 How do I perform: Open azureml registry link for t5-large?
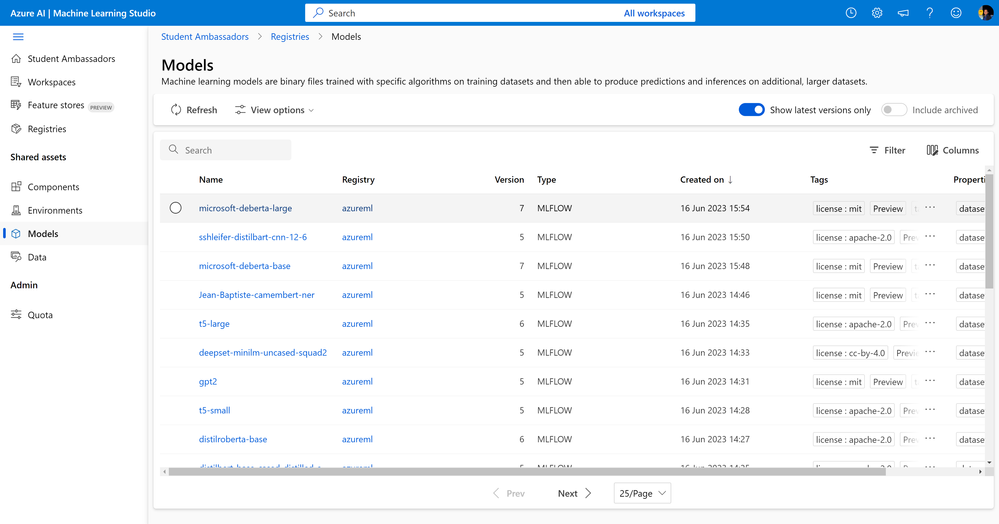(357, 323)
